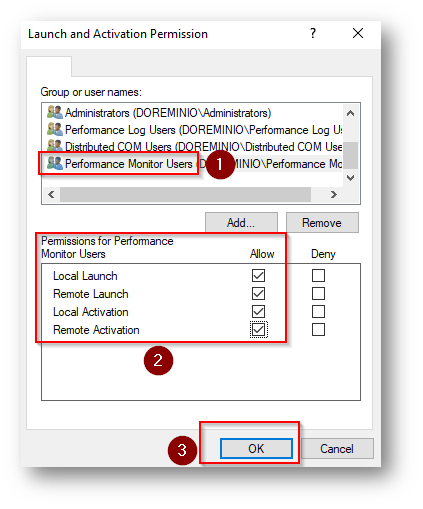Confirm permissions with the OK button

[256, 448]
